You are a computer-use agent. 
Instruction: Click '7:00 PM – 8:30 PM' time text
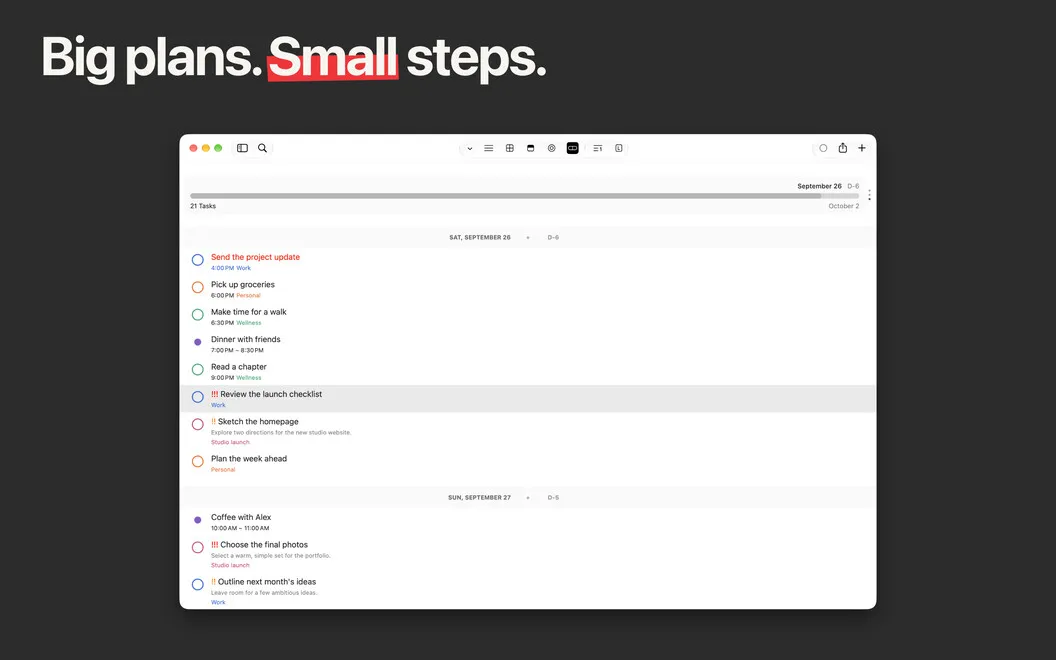click(237, 350)
